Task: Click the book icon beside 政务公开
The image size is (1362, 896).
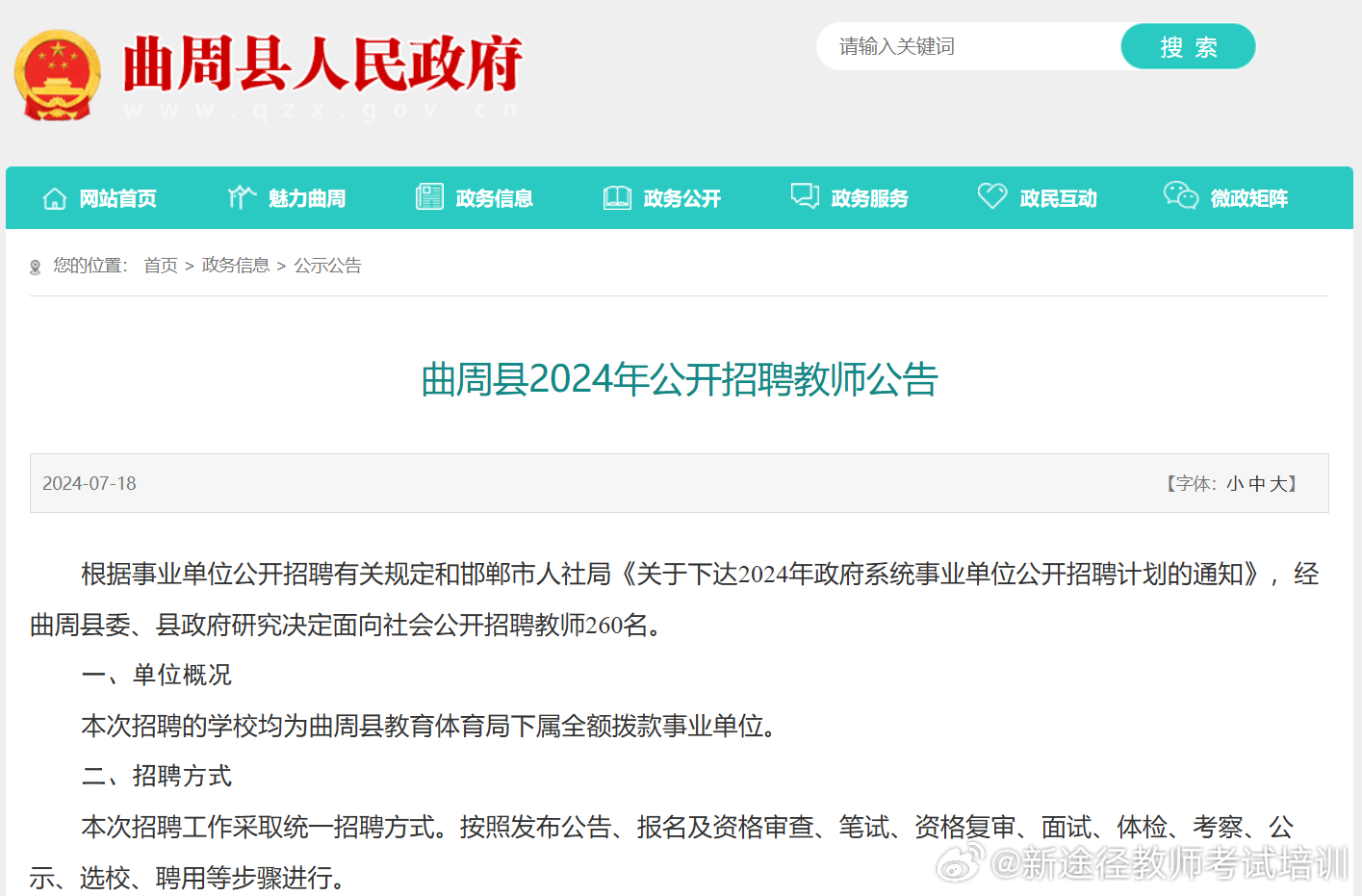Action: pyautogui.click(x=617, y=197)
